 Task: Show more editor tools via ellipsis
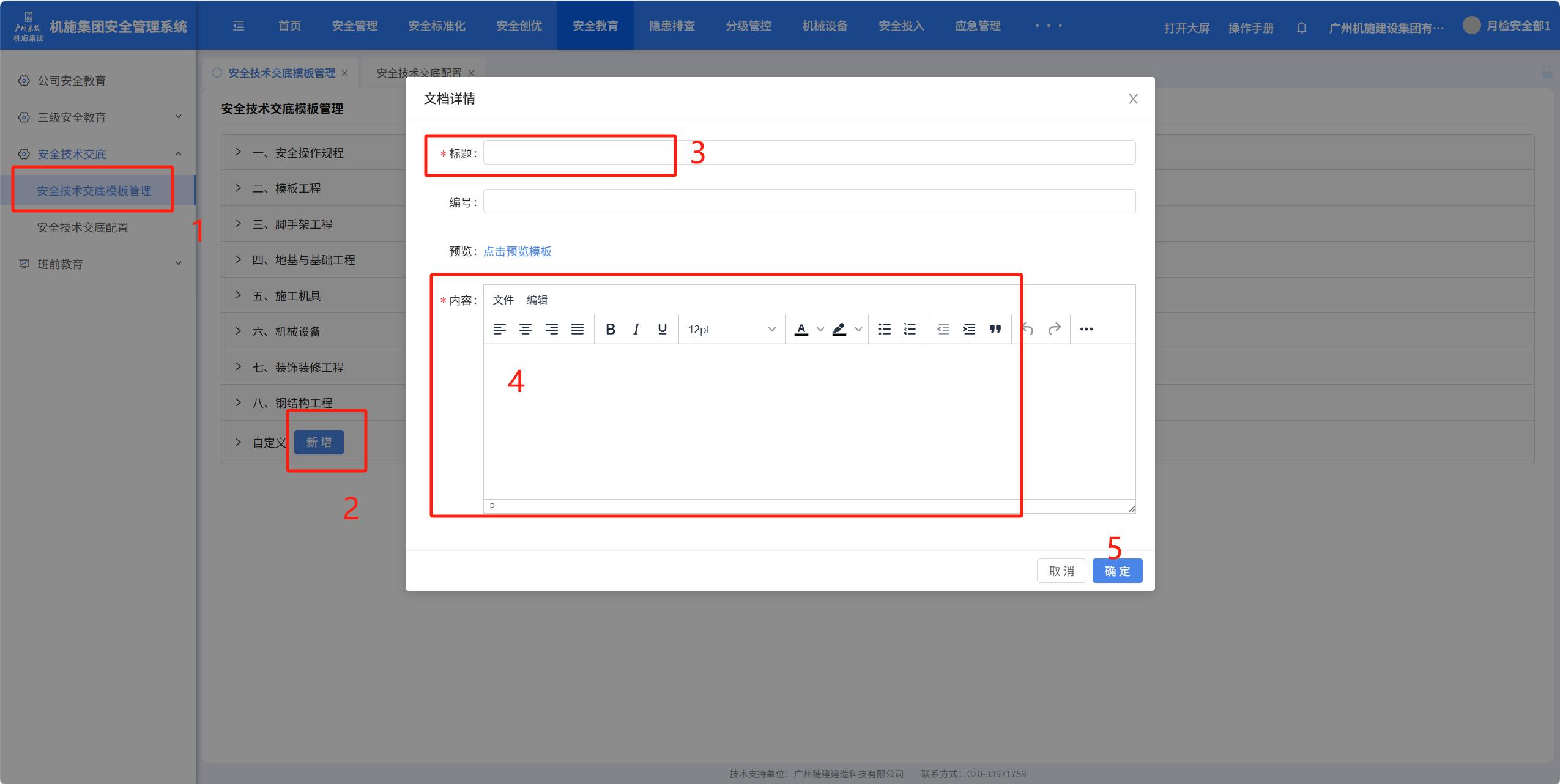coord(1086,329)
